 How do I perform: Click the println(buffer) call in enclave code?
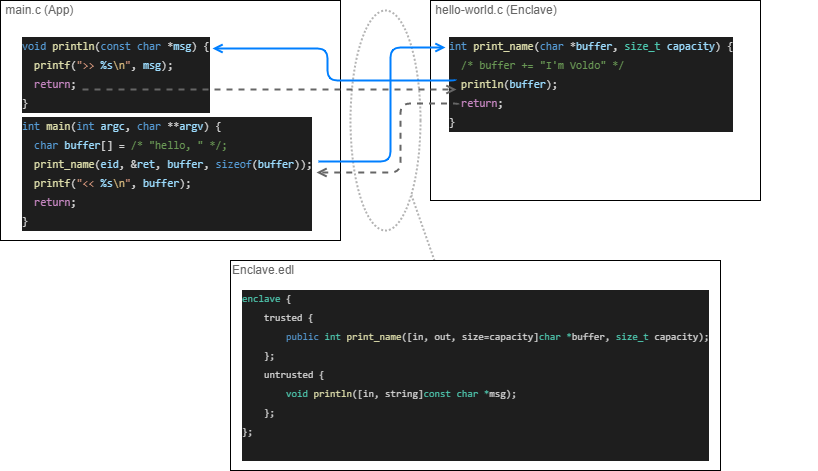[x=509, y=84]
